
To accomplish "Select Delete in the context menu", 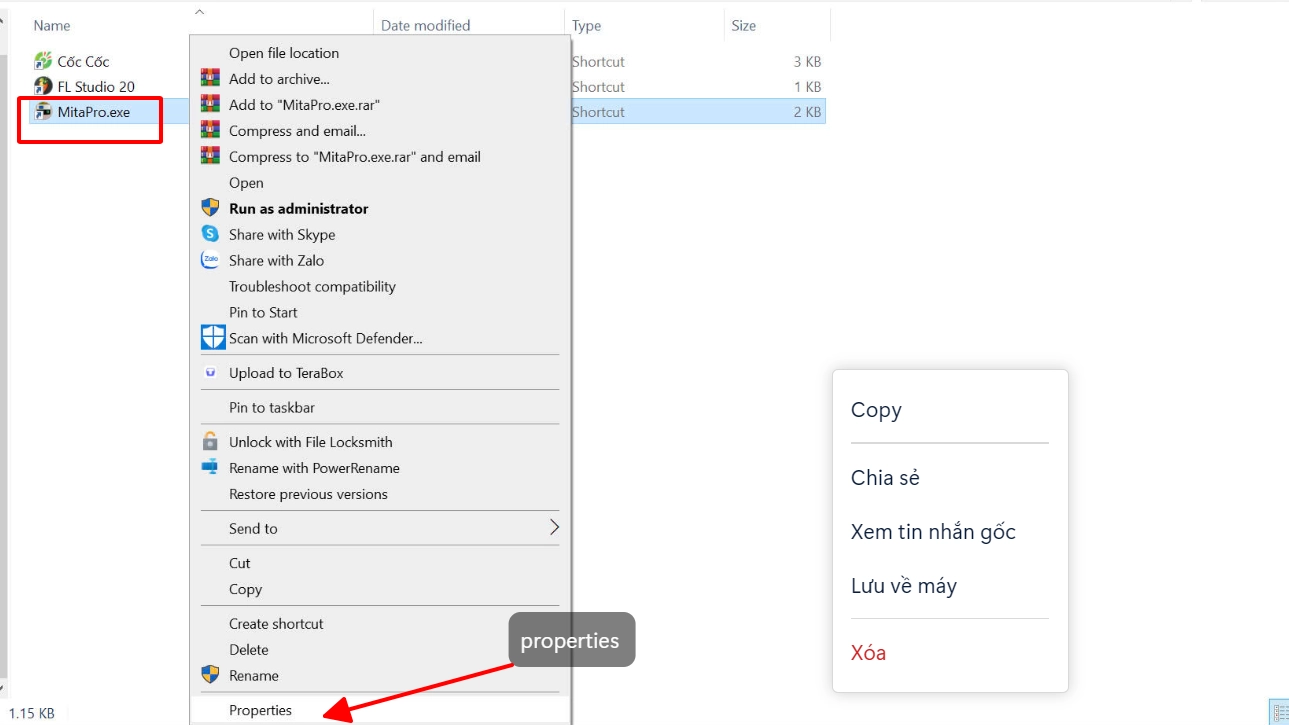I will pyautogui.click(x=249, y=649).
